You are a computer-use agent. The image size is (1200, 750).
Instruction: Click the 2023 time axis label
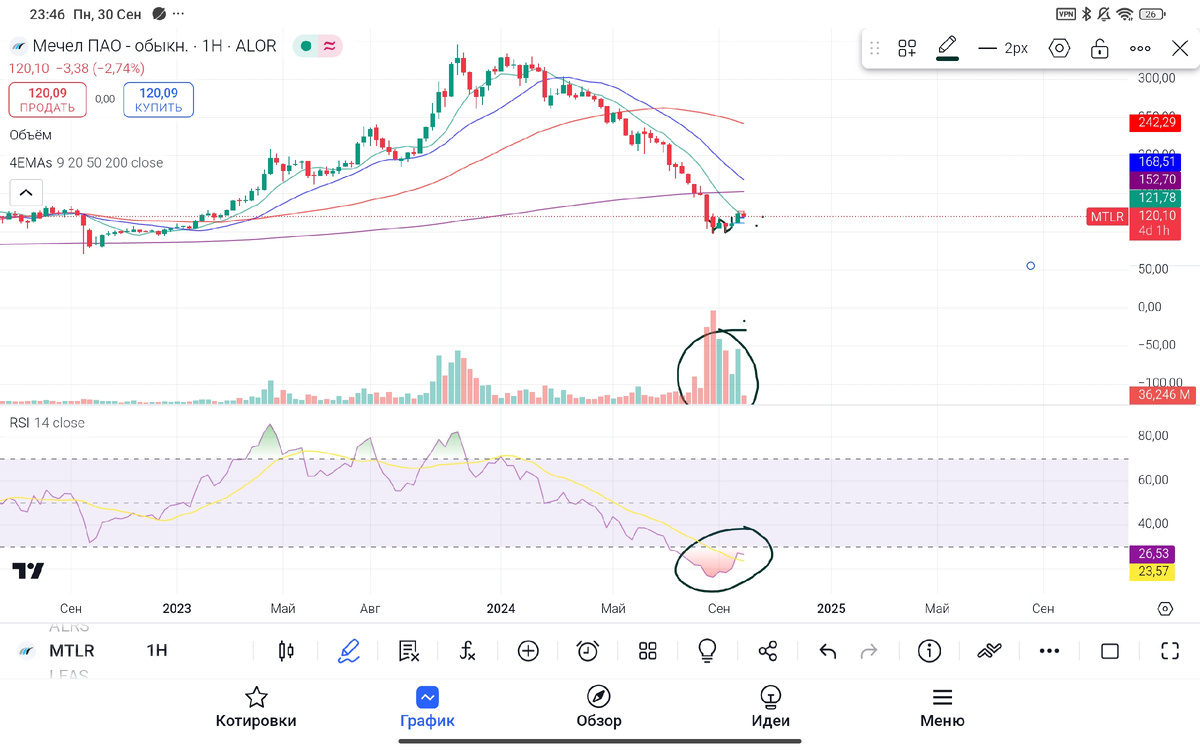click(176, 608)
